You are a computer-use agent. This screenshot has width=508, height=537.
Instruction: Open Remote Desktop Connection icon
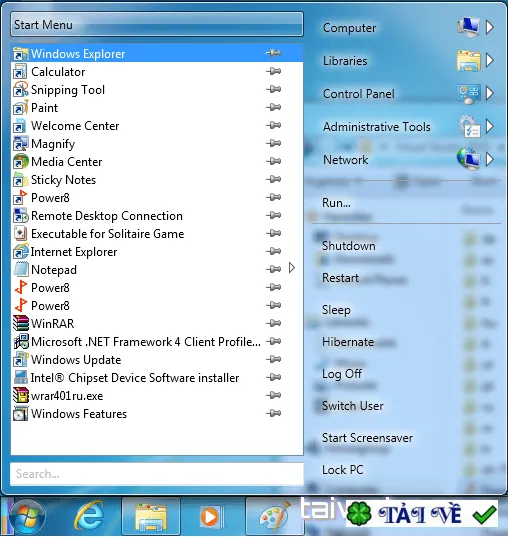click(20, 216)
